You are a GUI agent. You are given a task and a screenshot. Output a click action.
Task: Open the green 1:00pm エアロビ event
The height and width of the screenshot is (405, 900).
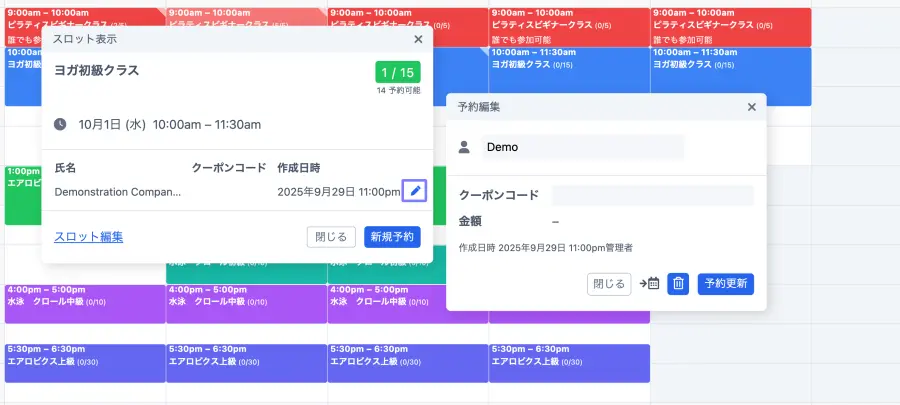point(22,195)
